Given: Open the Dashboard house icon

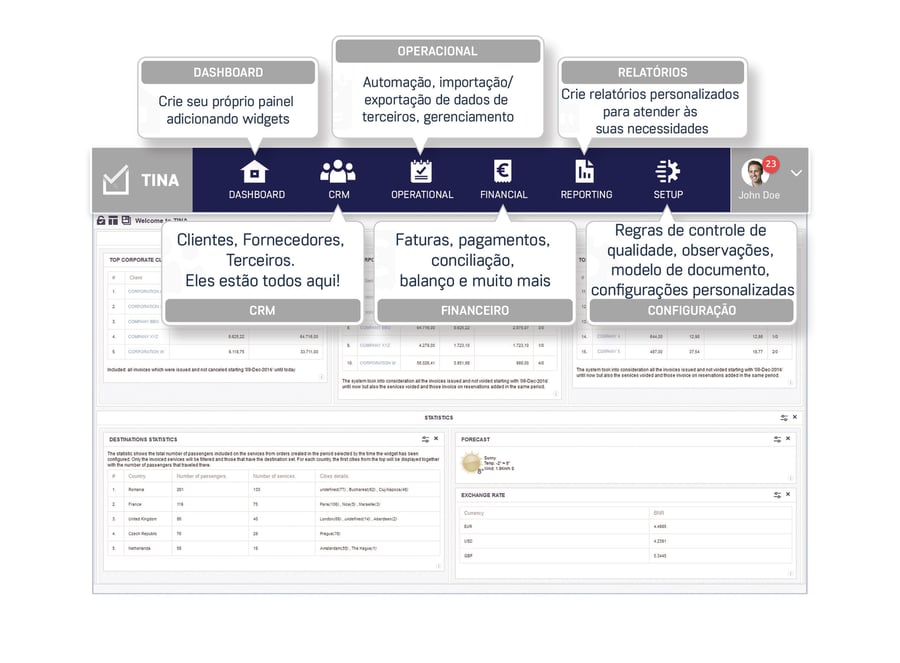Looking at the screenshot, I should [x=256, y=171].
